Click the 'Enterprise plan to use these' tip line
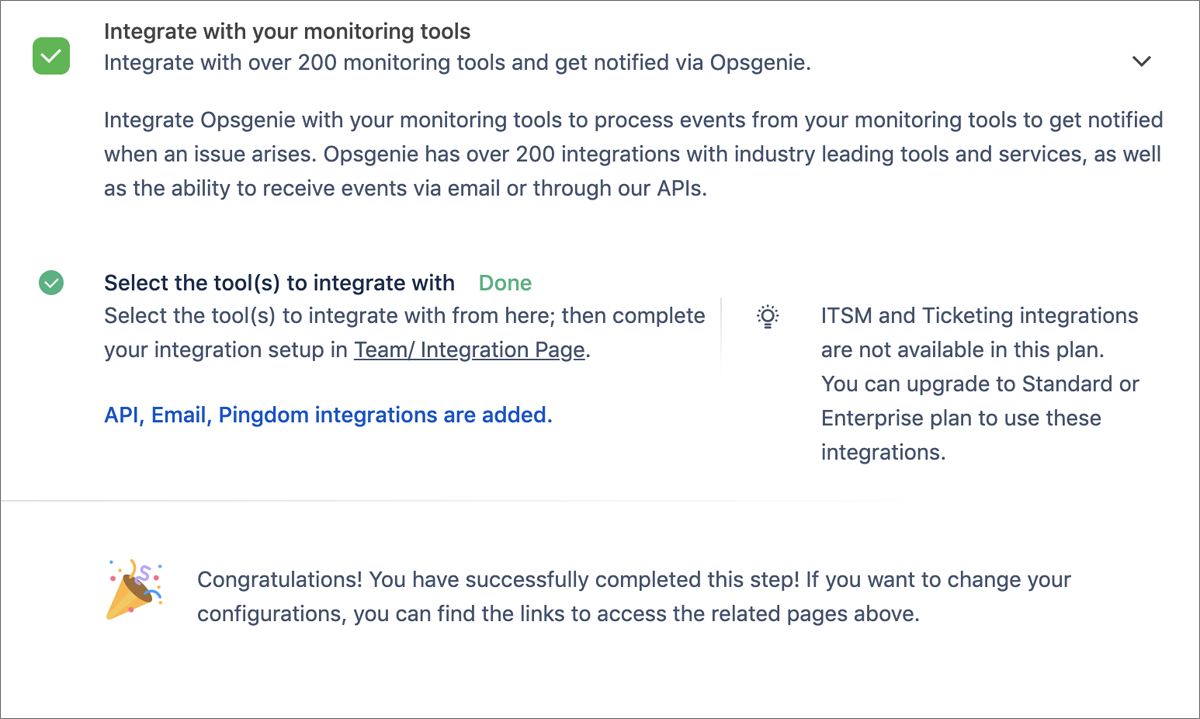Screen dimensions: 1200x719 (961, 418)
